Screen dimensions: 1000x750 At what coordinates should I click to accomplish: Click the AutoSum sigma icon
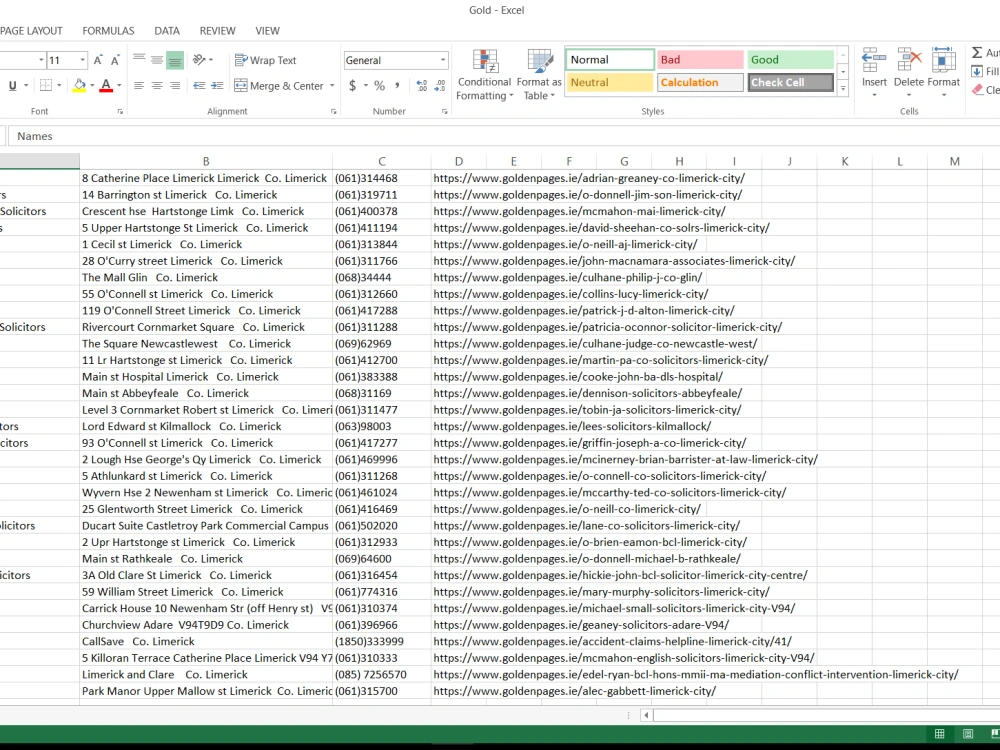coord(977,52)
